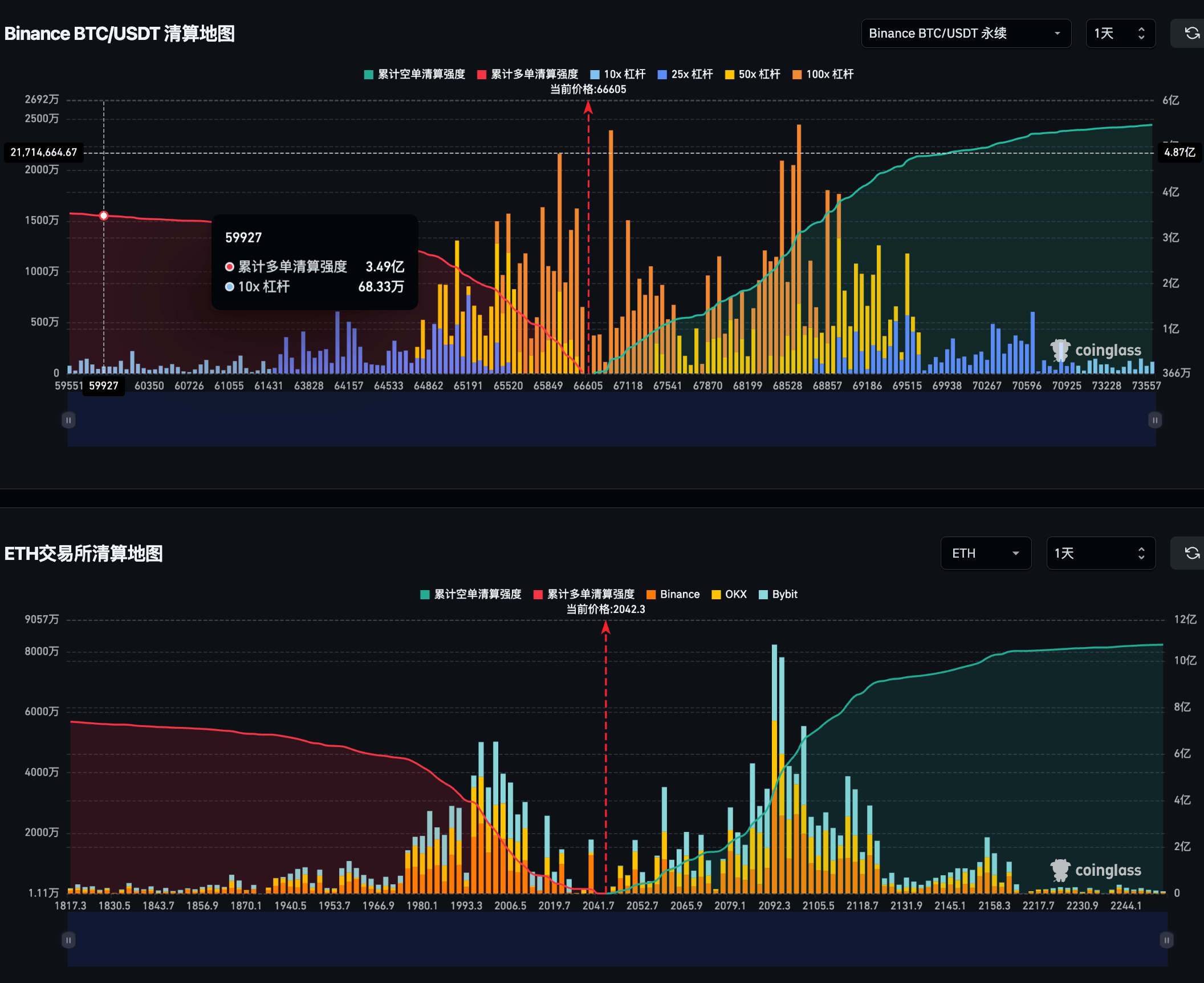1204x983 pixels.
Task: Refresh the ETH exchange liquidation map
Action: [1191, 553]
